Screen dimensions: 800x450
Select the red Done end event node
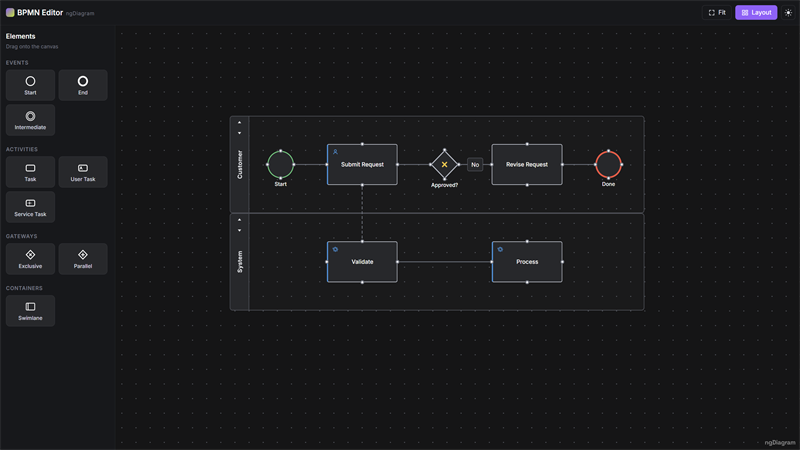click(x=608, y=164)
